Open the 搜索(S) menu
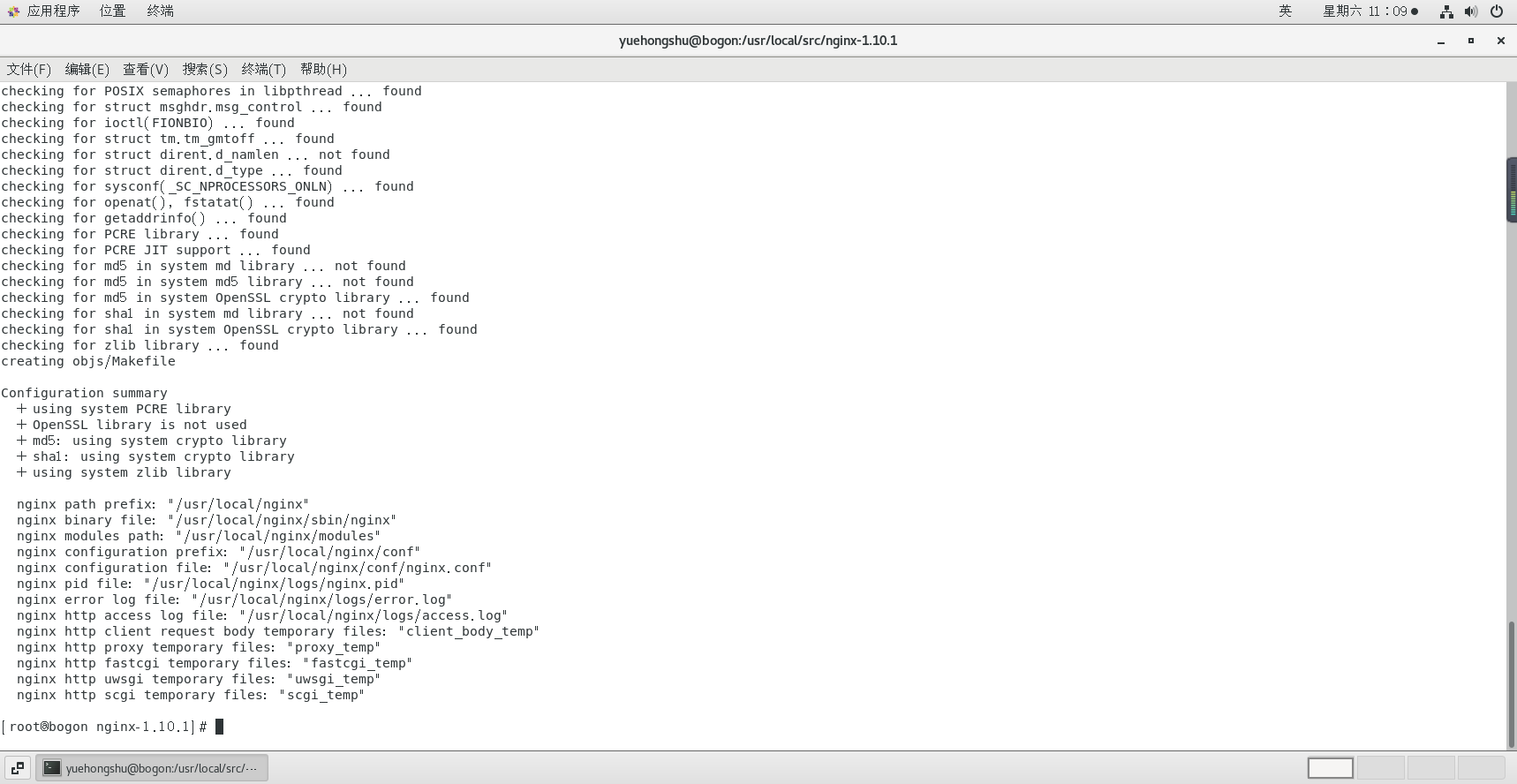This screenshot has width=1517, height=784. (205, 69)
